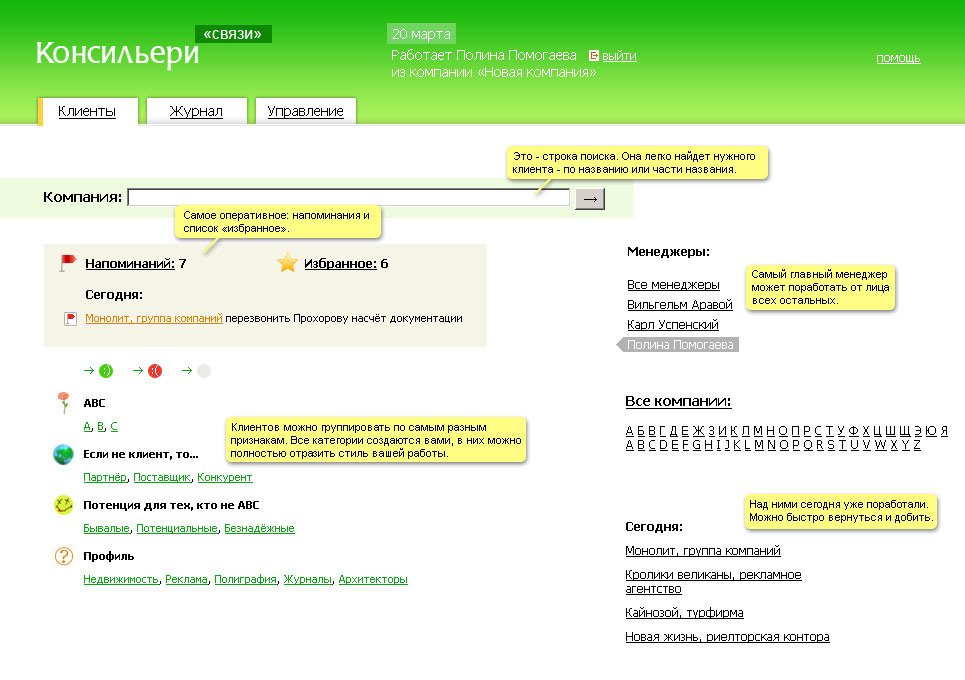
Task: Click the Компания search input field
Action: 348,198
